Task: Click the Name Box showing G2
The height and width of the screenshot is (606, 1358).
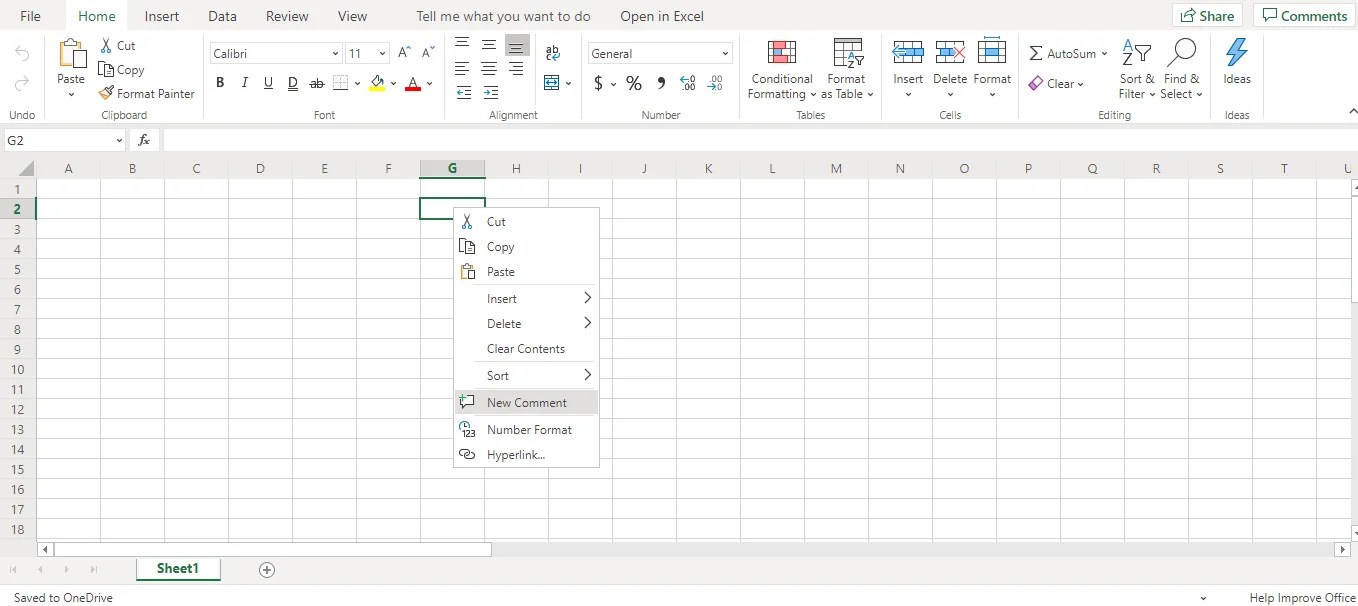Action: pos(60,140)
